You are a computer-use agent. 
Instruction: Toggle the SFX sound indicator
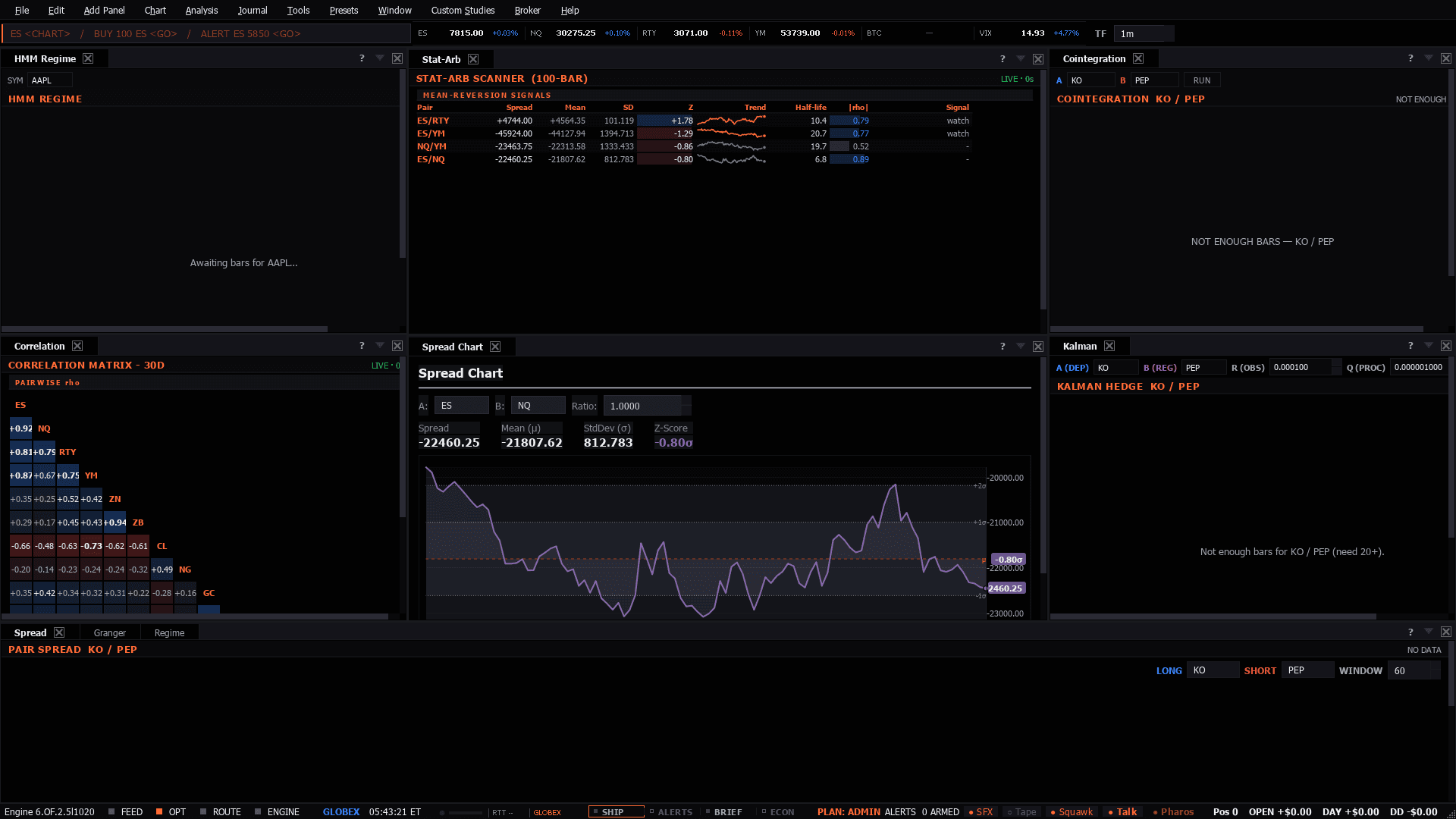[981, 811]
